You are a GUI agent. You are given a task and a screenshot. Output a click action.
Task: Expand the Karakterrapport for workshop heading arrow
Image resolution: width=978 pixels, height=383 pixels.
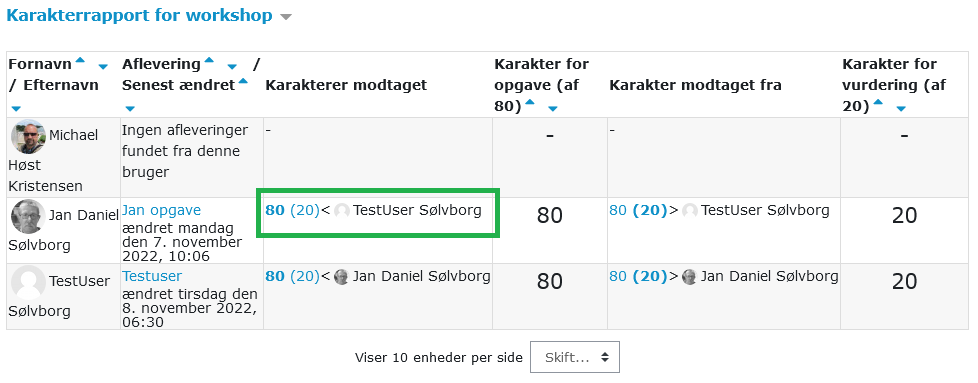(286, 17)
